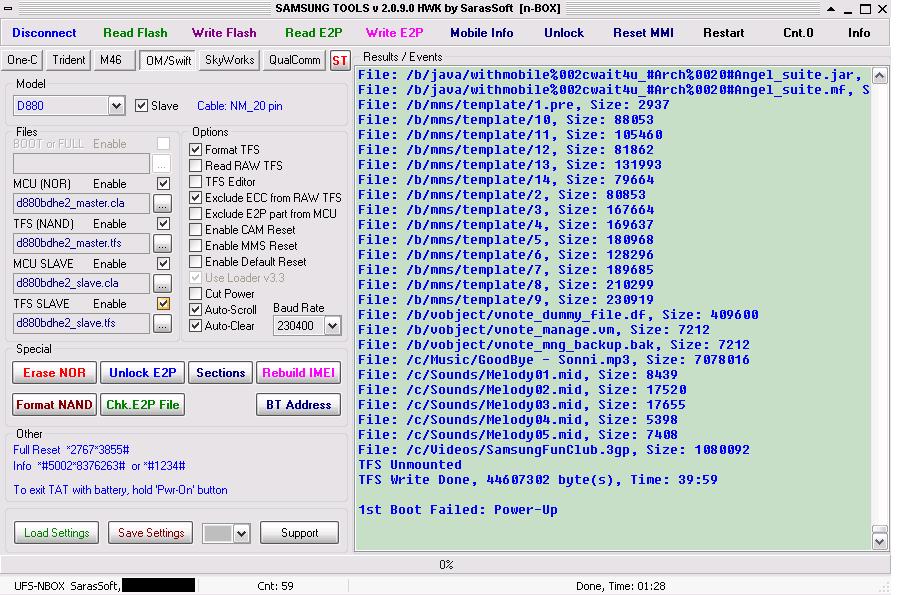Uncheck the Slave checkbox
The image size is (897, 595).
tap(141, 106)
